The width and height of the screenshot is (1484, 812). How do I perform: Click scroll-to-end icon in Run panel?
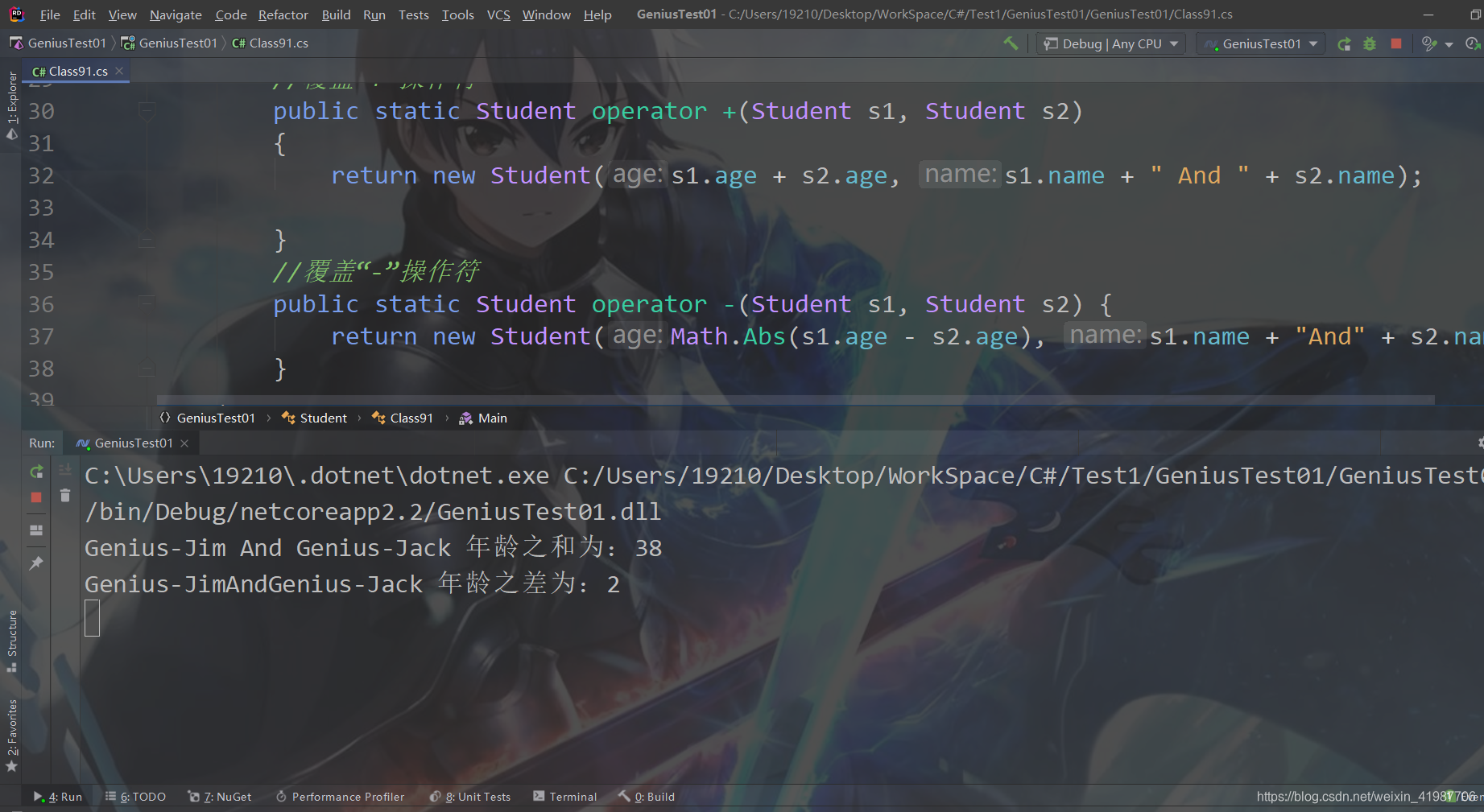pos(65,469)
